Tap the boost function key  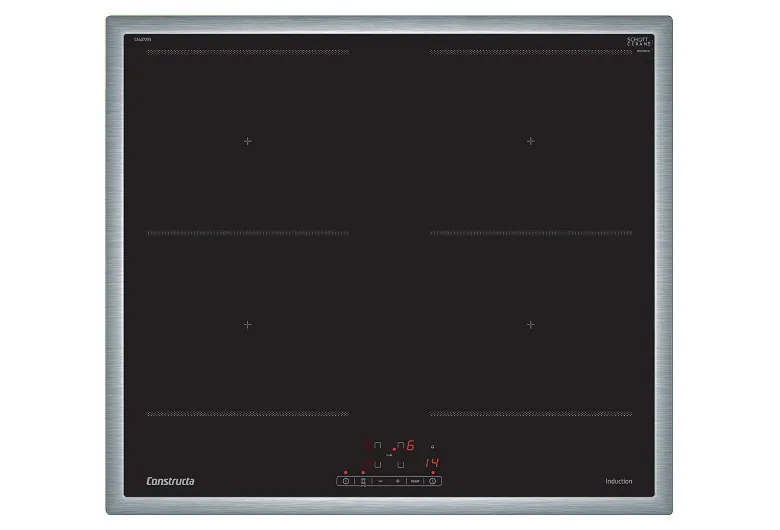[415, 481]
